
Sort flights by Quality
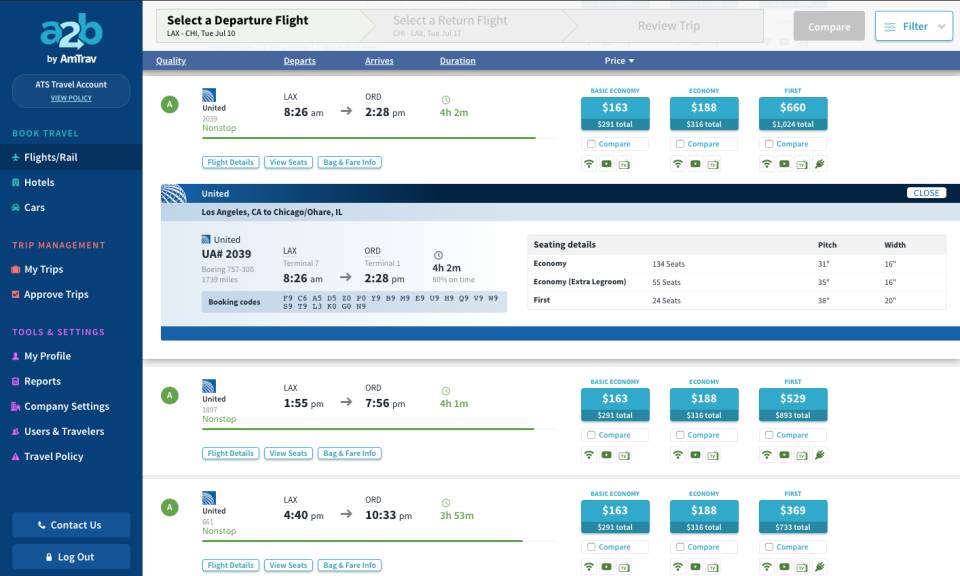point(171,61)
